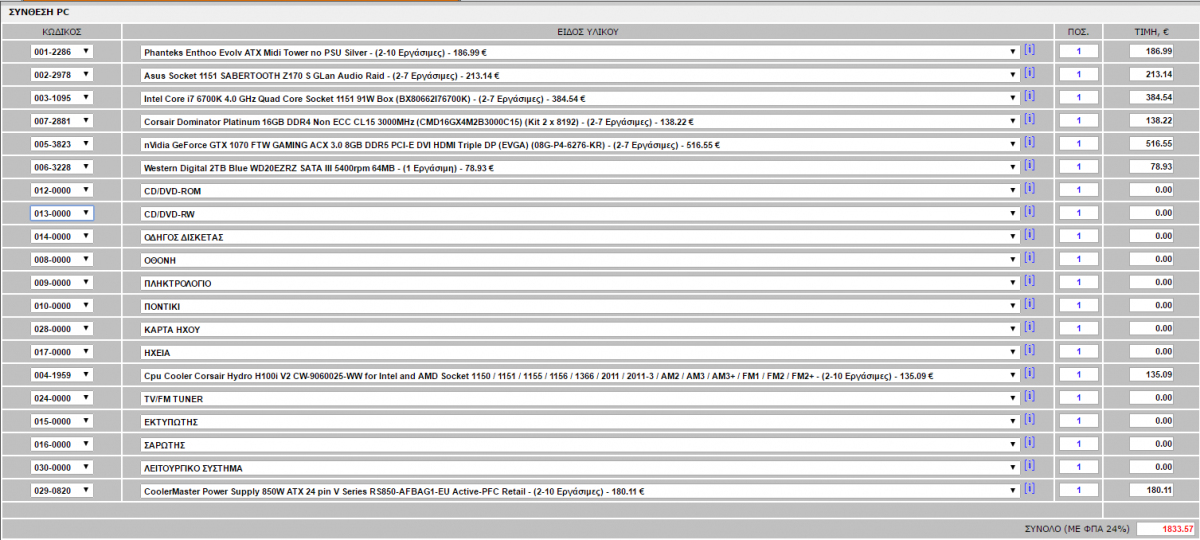Expand the ΛΕΙΤΟΥΡΓΙΚΟ ΣΥΣΤΗΜΑ product dropdown
1200x540 pixels.
point(580,467)
